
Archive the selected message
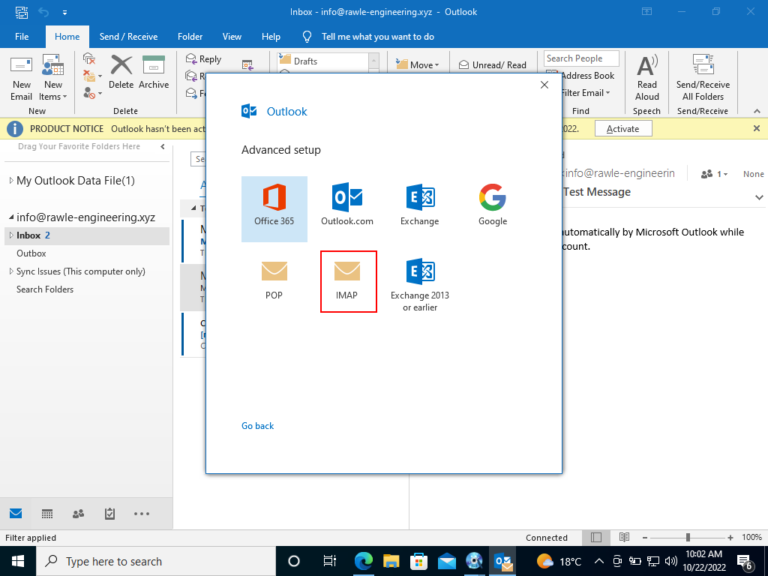(x=153, y=72)
